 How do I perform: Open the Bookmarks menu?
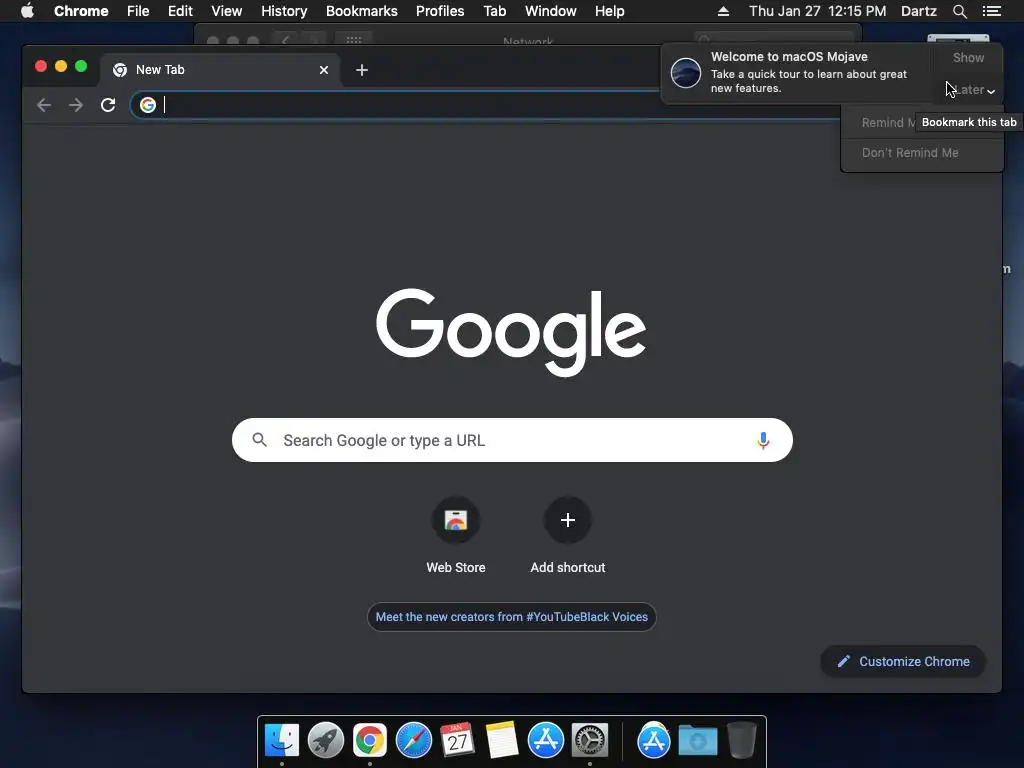(x=361, y=11)
